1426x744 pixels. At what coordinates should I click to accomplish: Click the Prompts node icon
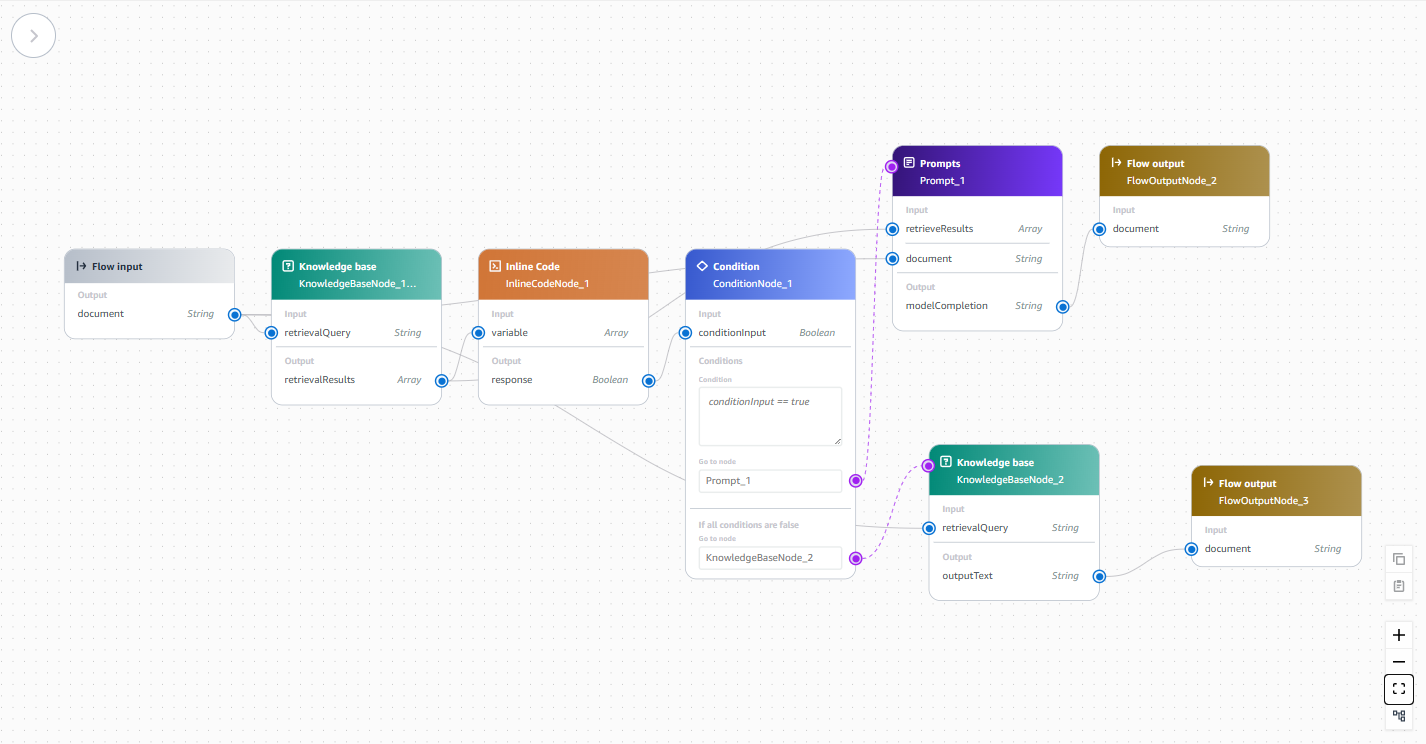(908, 163)
